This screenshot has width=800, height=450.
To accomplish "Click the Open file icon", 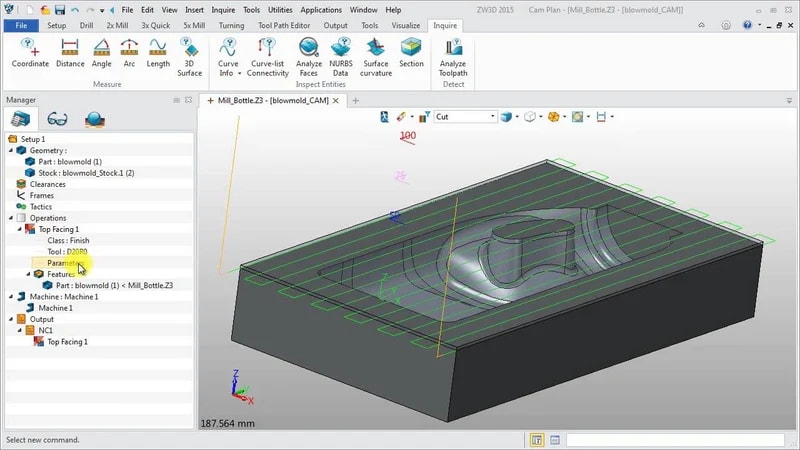I will click(45, 10).
